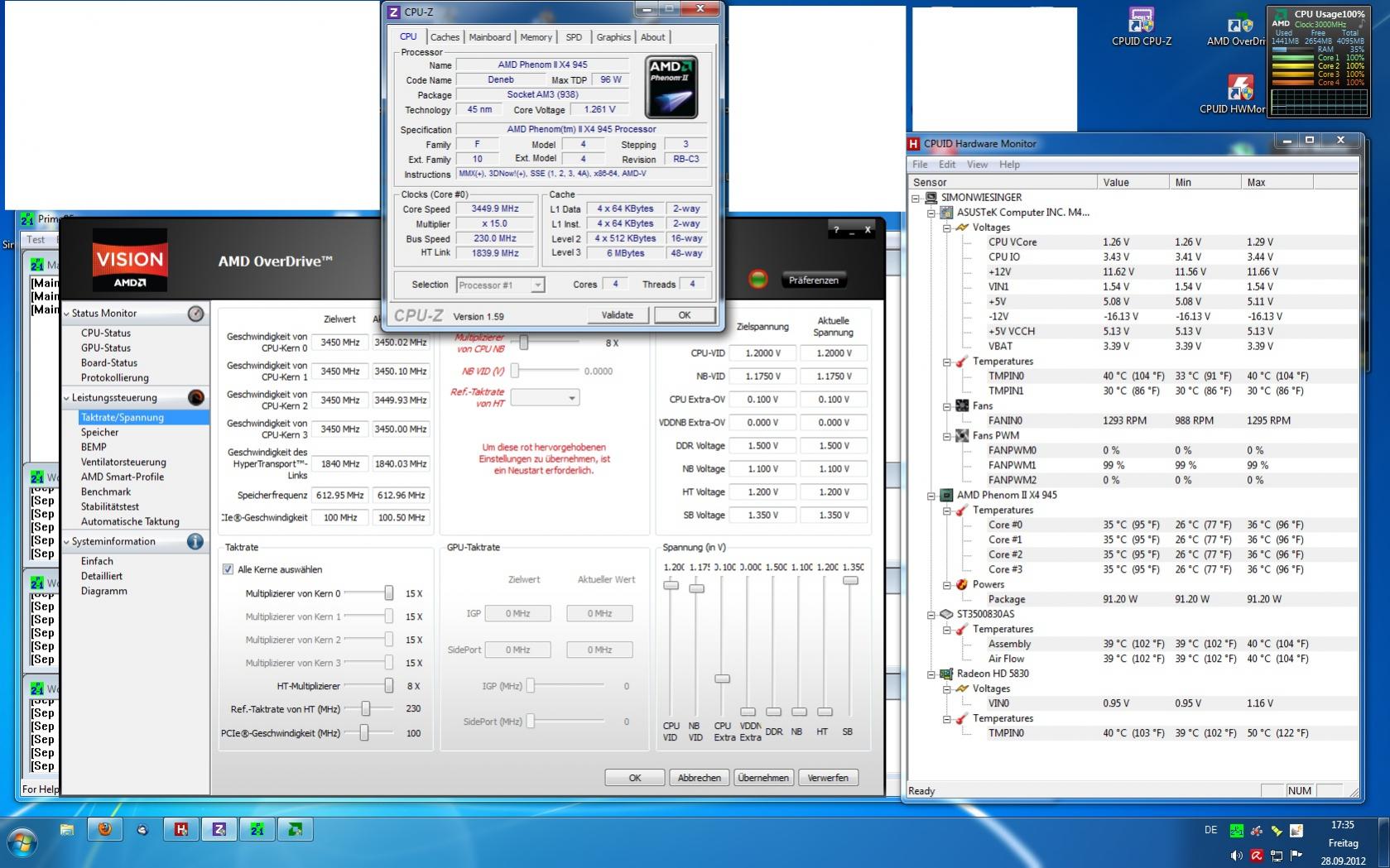Viewport: 1390px width, 868px height.
Task: Click Übernehmen to apply OverDrive settings
Action: click(x=762, y=778)
